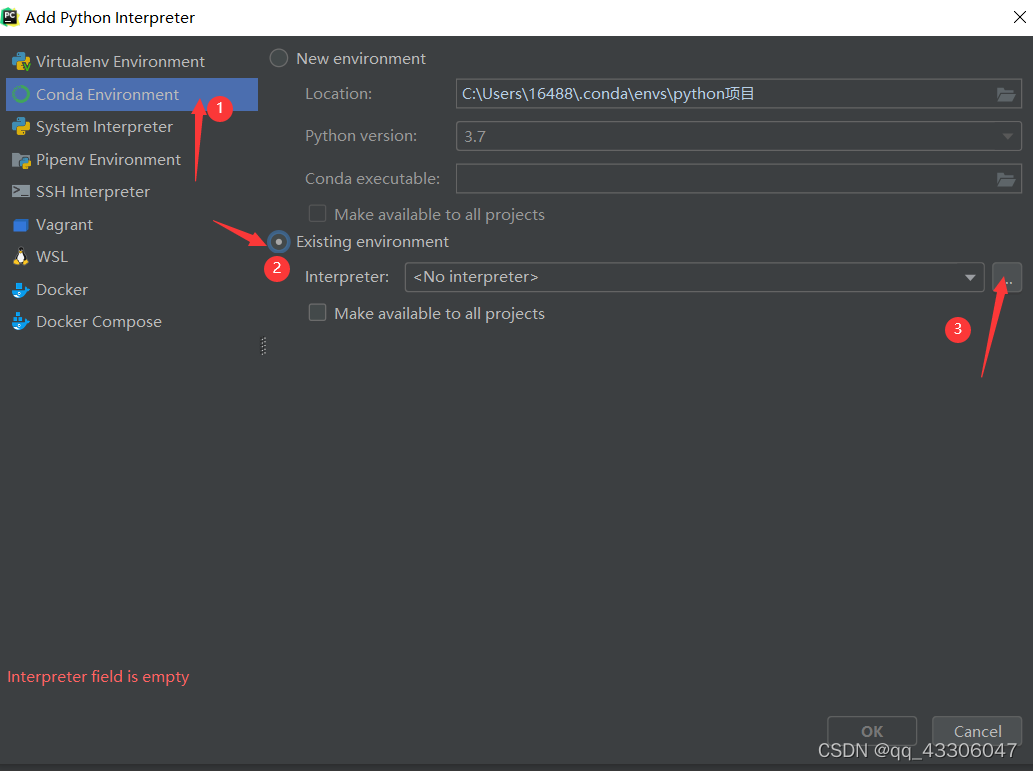The image size is (1033, 771).
Task: Click the Python version label
Action: [361, 136]
